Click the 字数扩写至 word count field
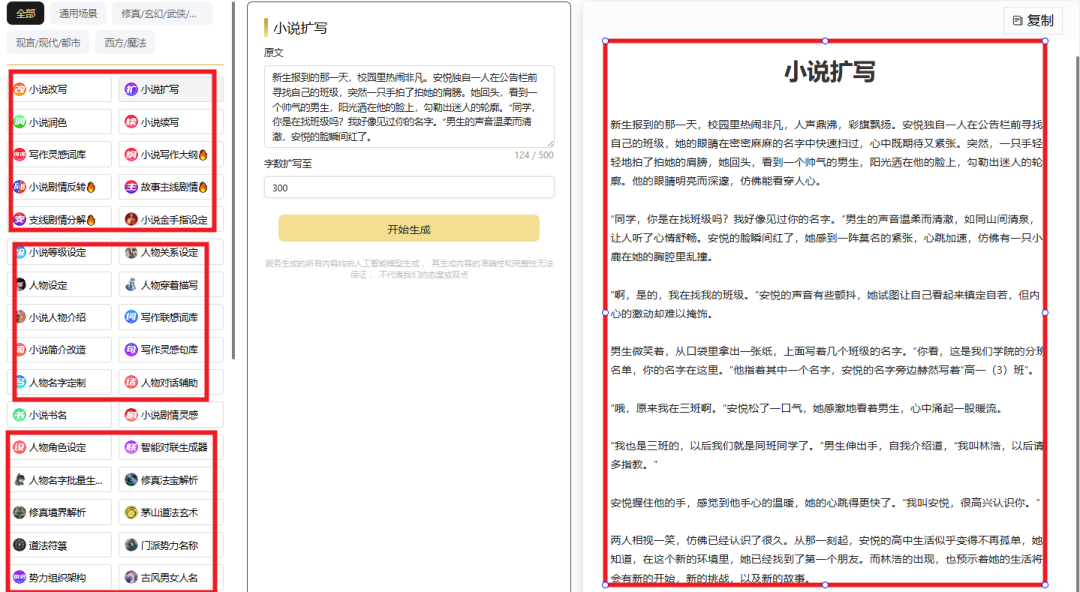Screen dimensions: 1080x592 click(408, 186)
